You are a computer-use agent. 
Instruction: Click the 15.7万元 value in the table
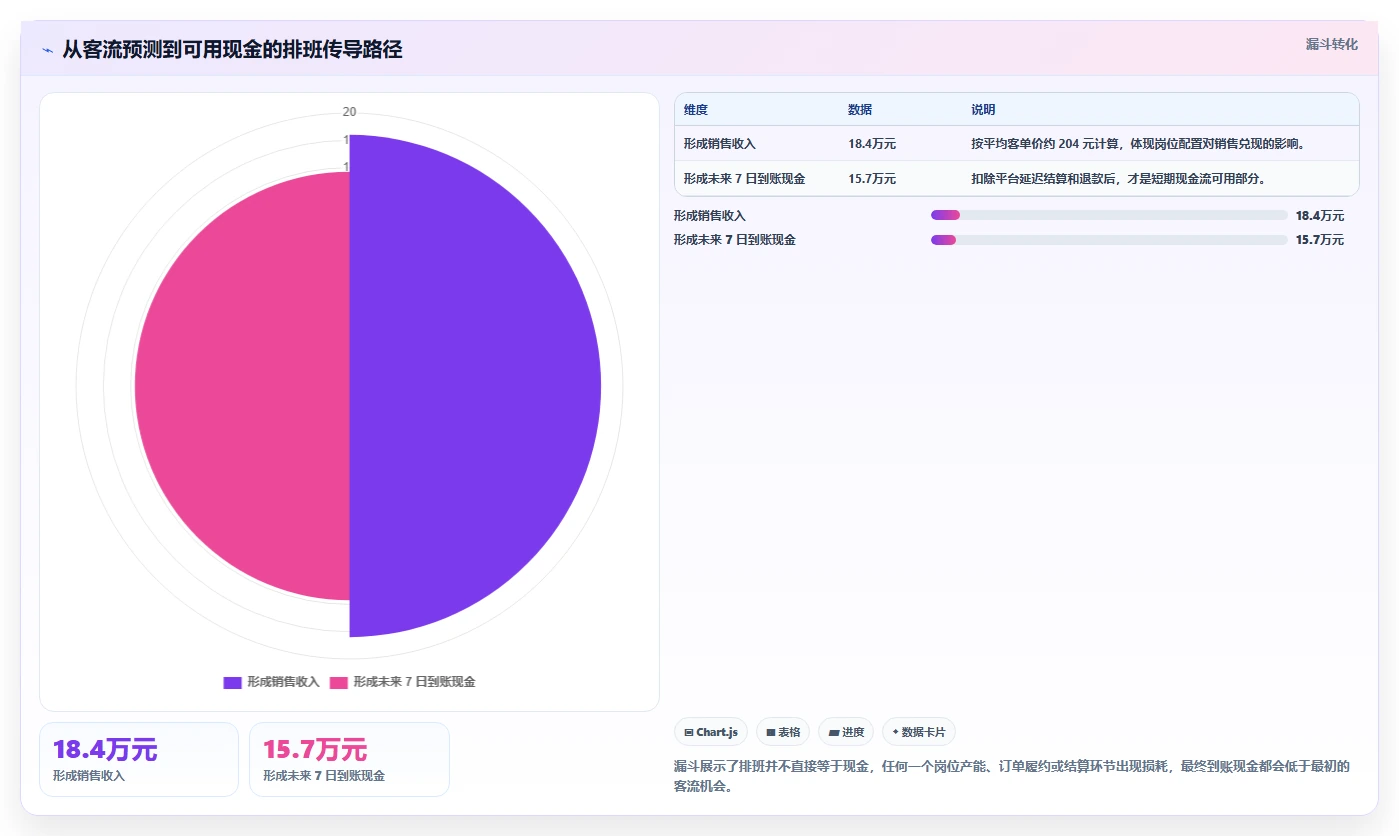click(872, 179)
